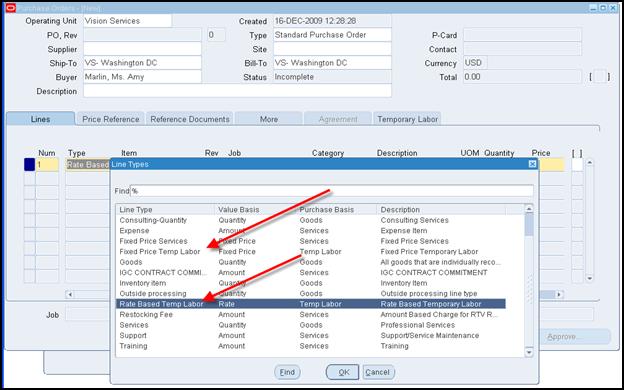Click the Buyer field
Viewport: 624px width, 390px height.
pos(142,77)
